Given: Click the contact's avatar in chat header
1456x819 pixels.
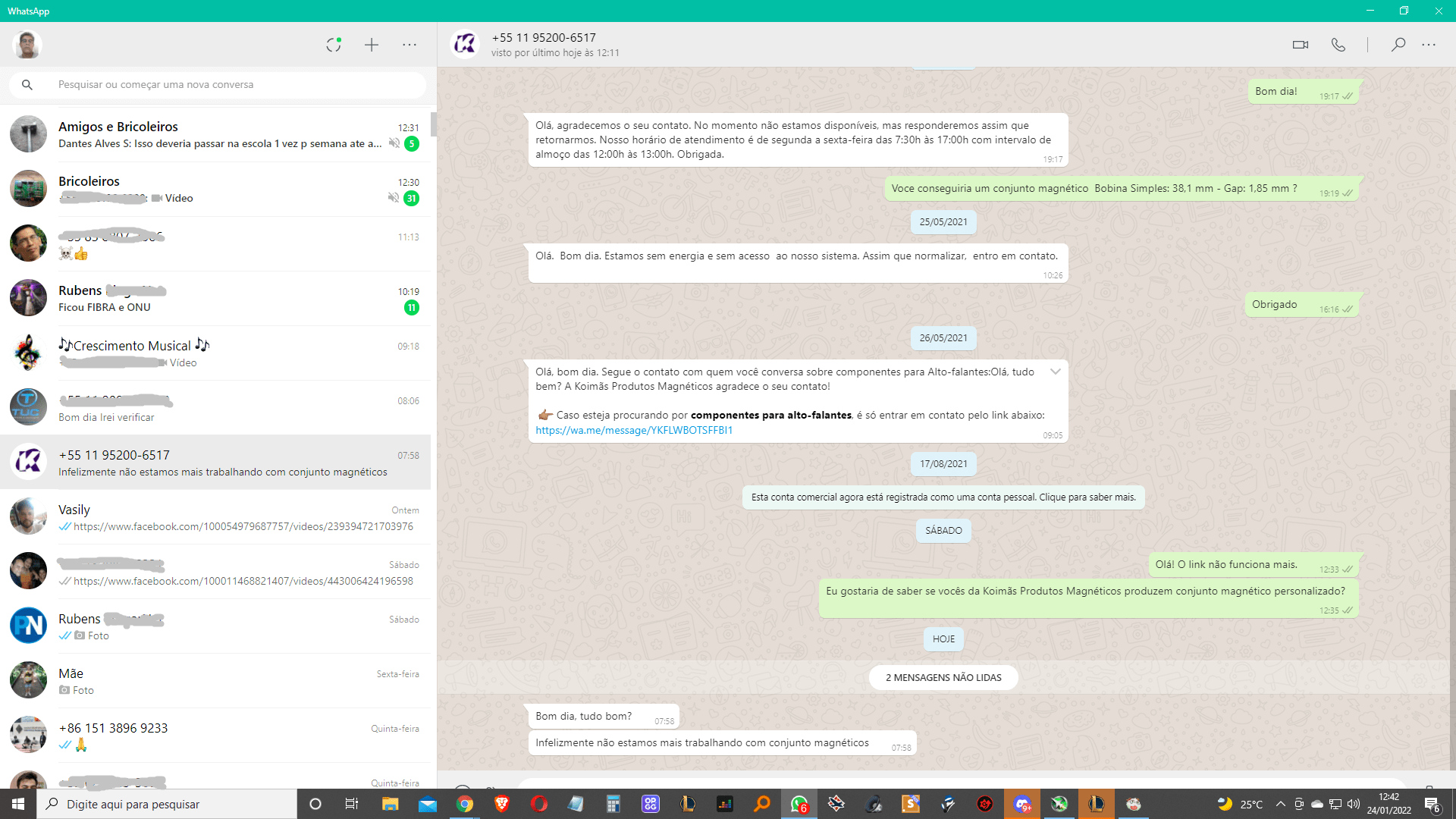Looking at the screenshot, I should click(465, 45).
